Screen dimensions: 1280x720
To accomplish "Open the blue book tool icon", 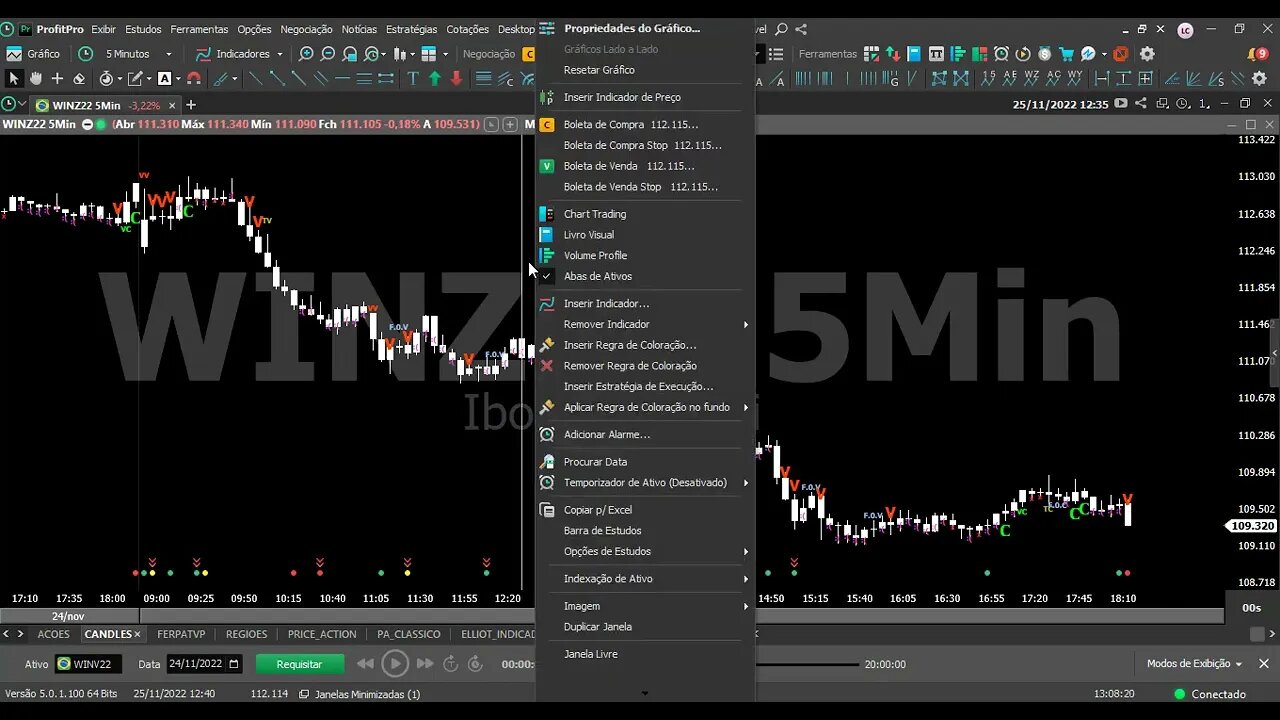I will (x=913, y=54).
